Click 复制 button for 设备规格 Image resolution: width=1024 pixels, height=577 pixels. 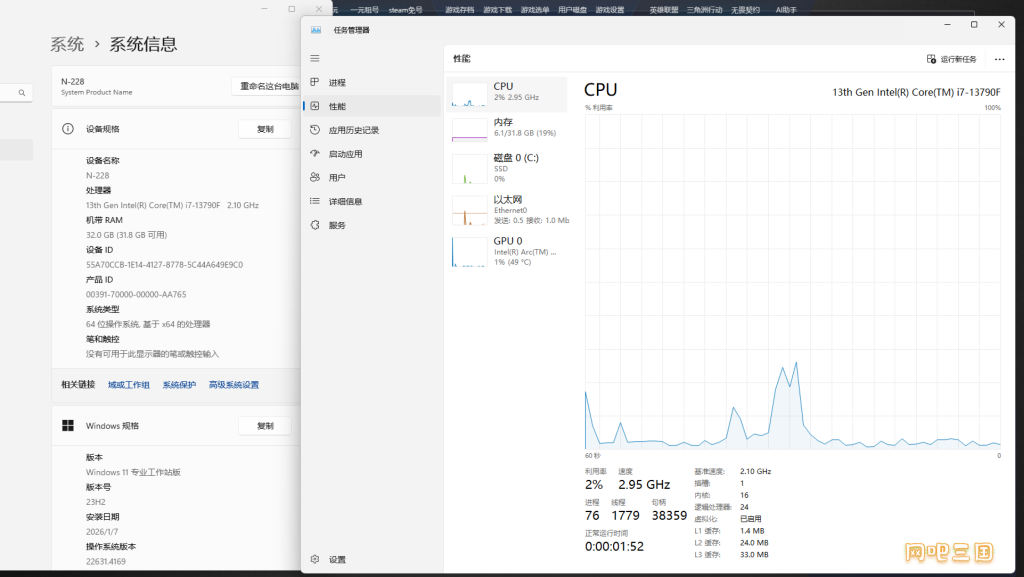[x=265, y=129]
